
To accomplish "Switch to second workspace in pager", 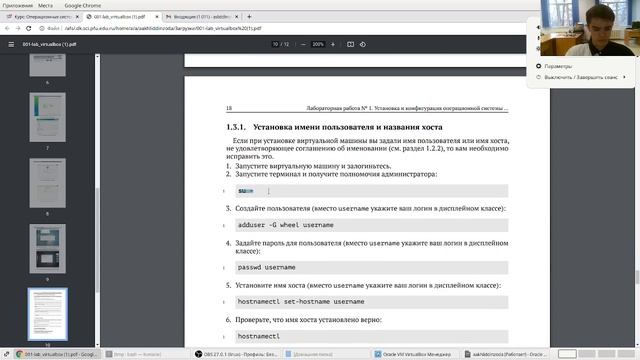I will point(587,354).
